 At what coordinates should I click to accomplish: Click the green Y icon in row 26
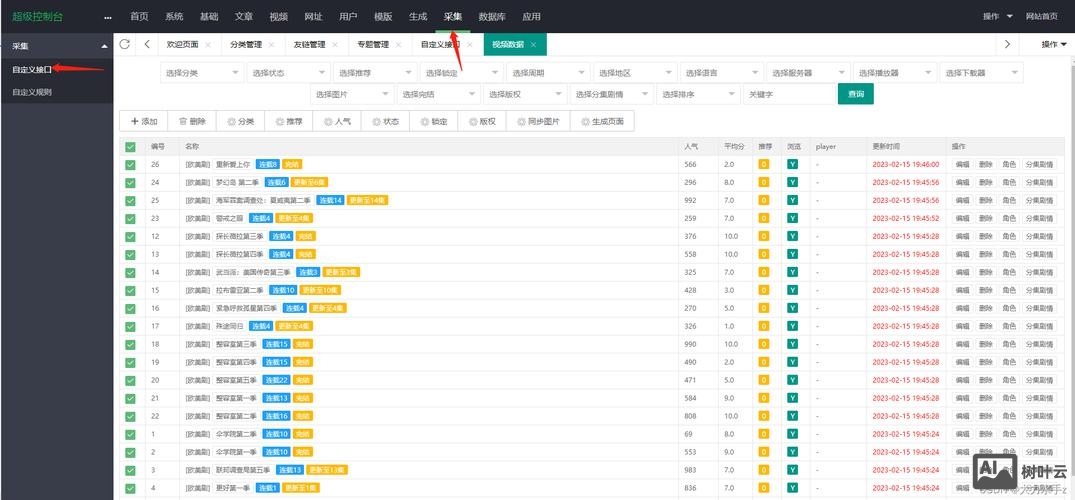[x=793, y=165]
